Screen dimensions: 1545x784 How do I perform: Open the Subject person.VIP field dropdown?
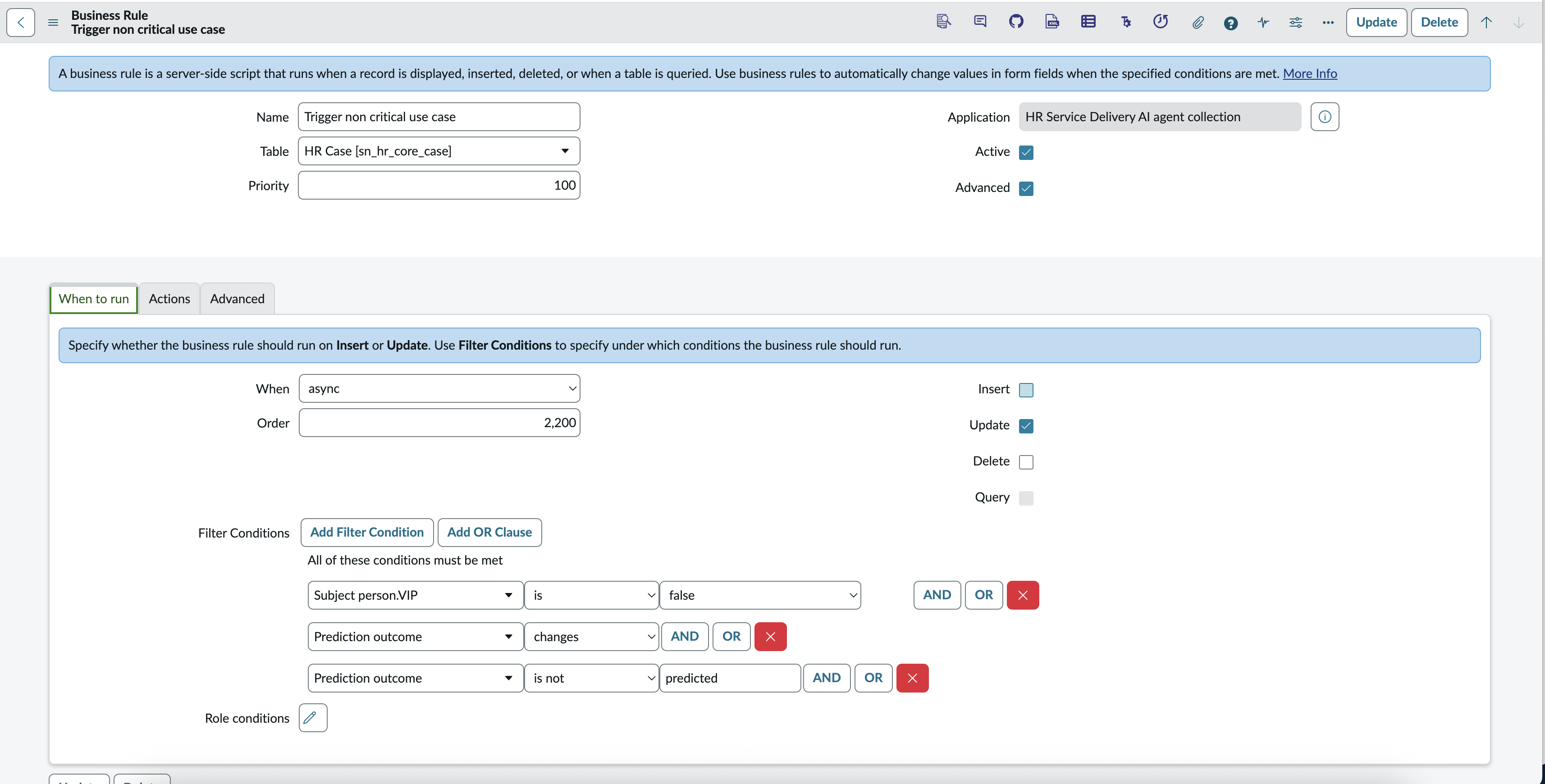tap(415, 595)
